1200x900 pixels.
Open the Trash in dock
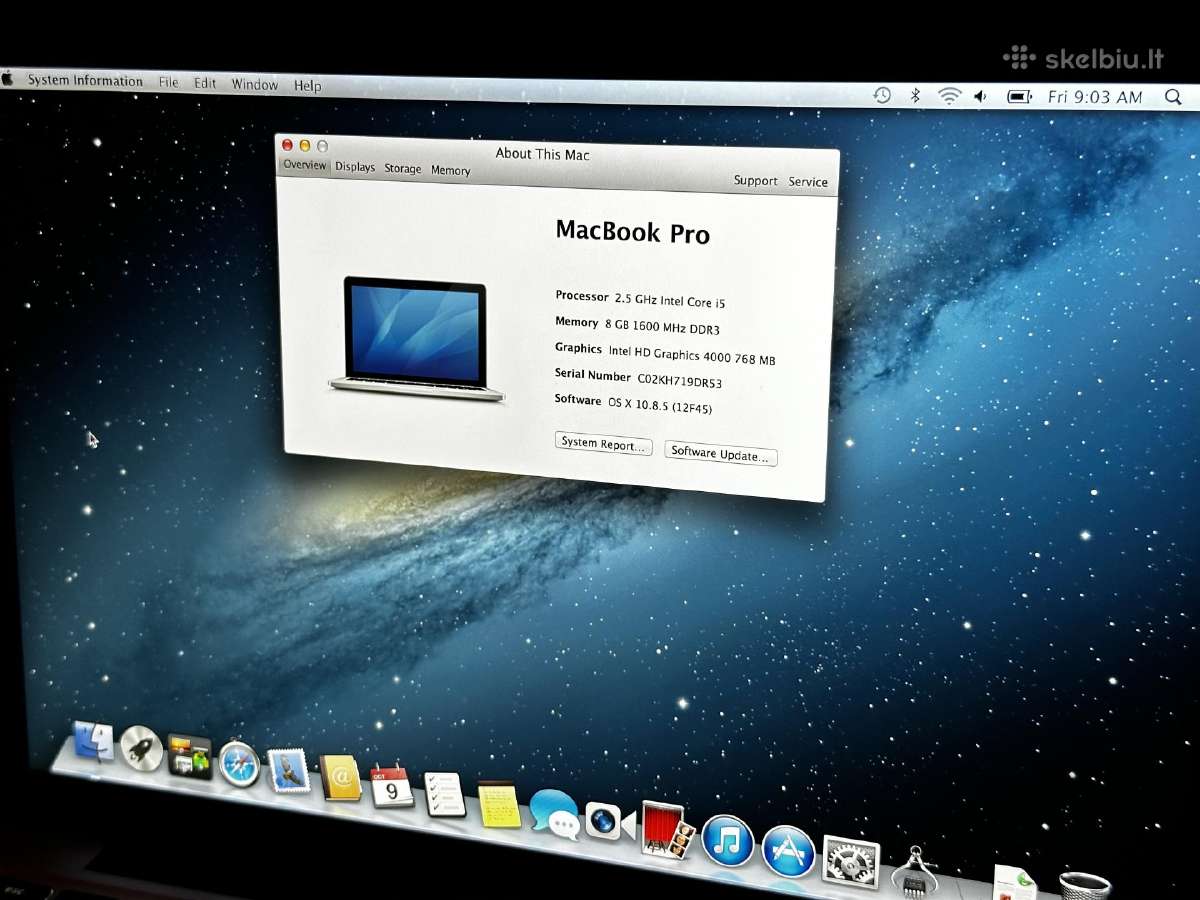click(x=1085, y=886)
